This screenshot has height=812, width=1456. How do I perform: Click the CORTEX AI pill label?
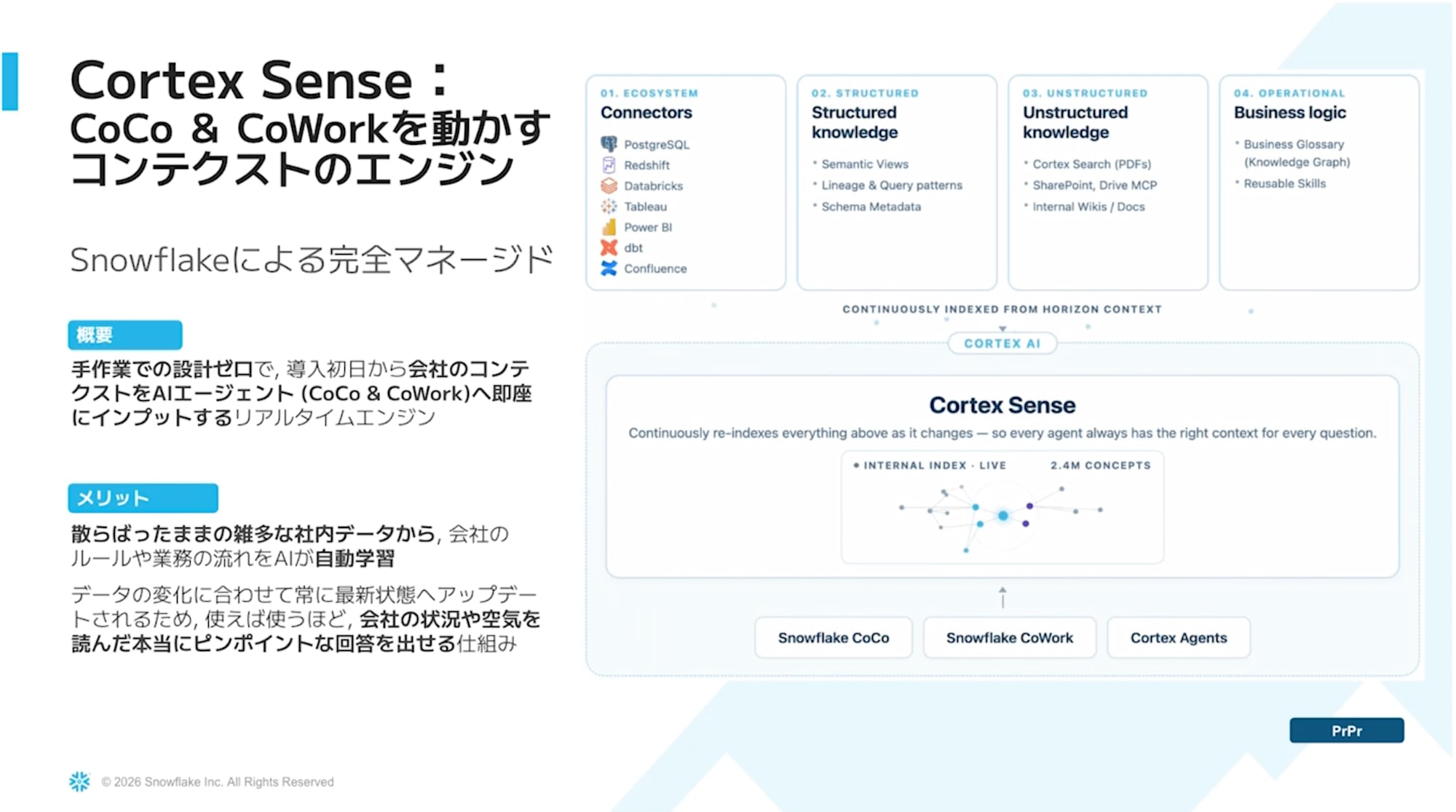[x=1002, y=343]
